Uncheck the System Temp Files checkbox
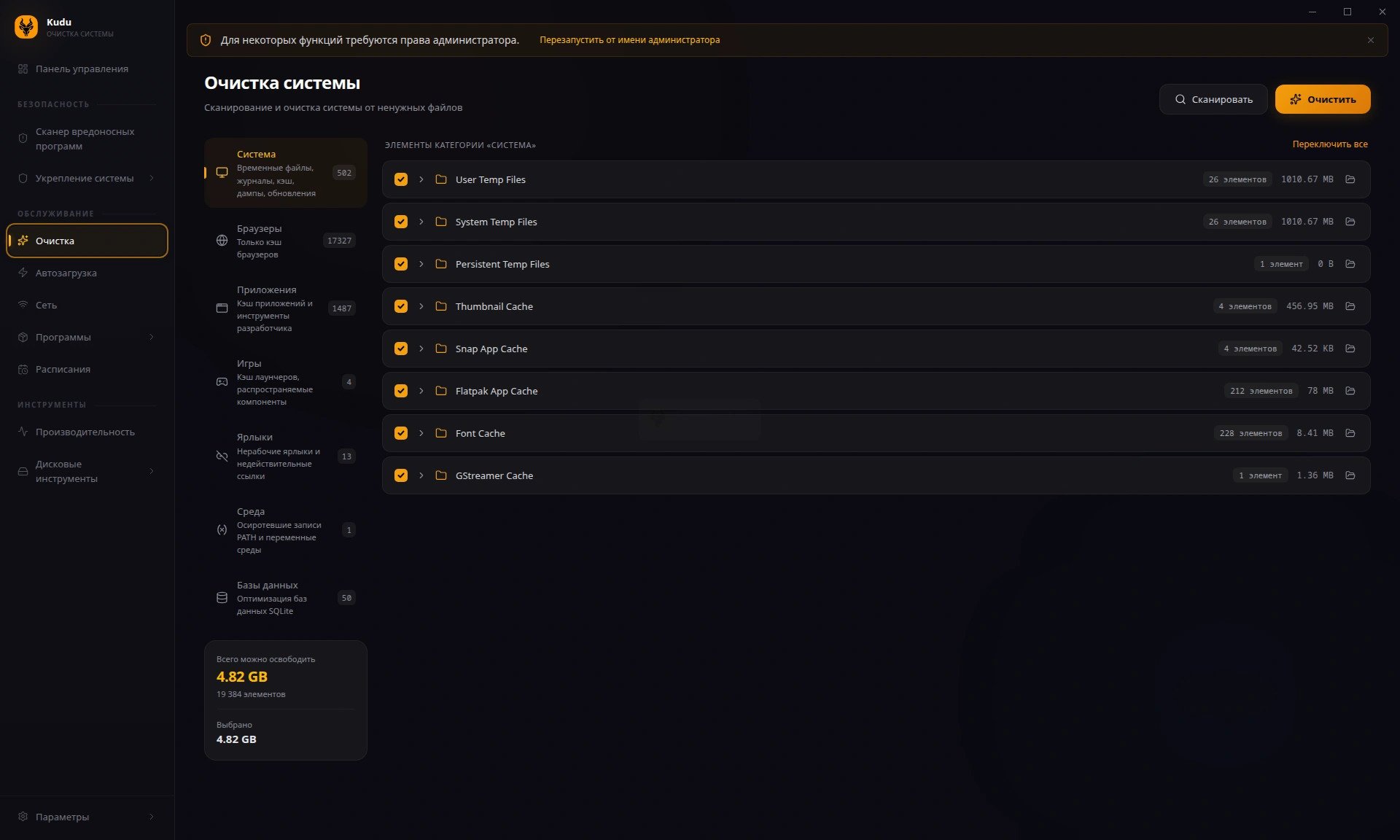Screen dimensions: 1400x840 [401, 222]
